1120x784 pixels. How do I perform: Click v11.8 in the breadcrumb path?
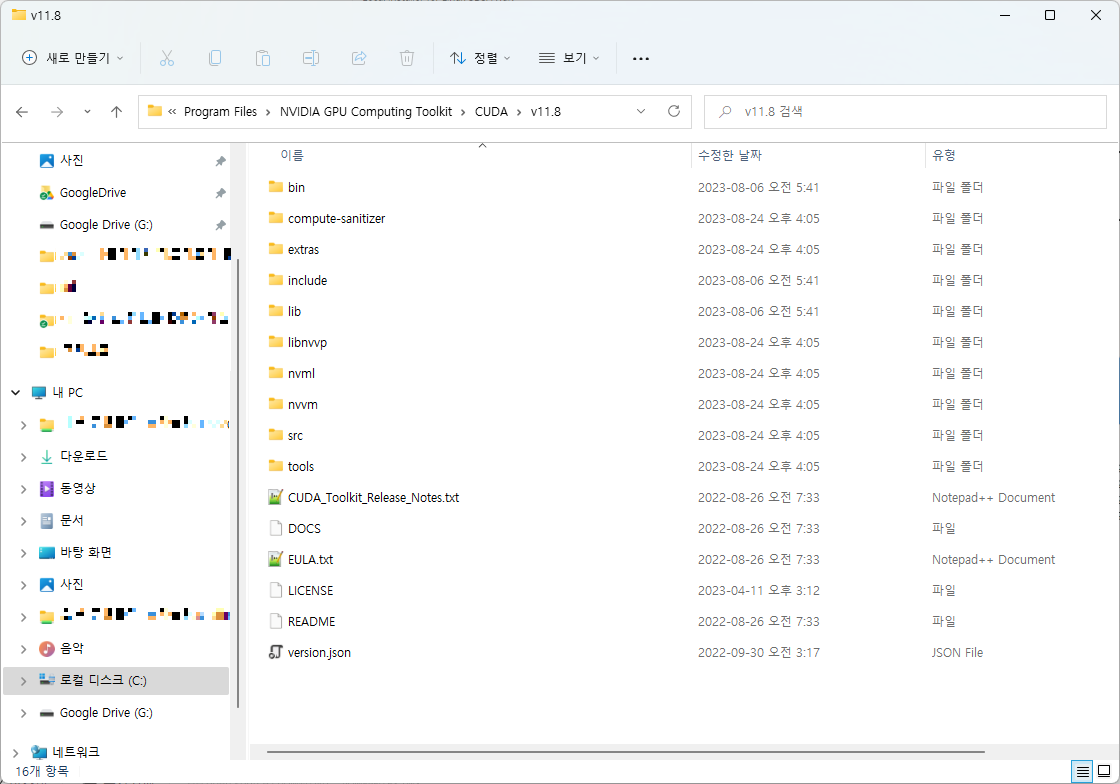coord(546,111)
